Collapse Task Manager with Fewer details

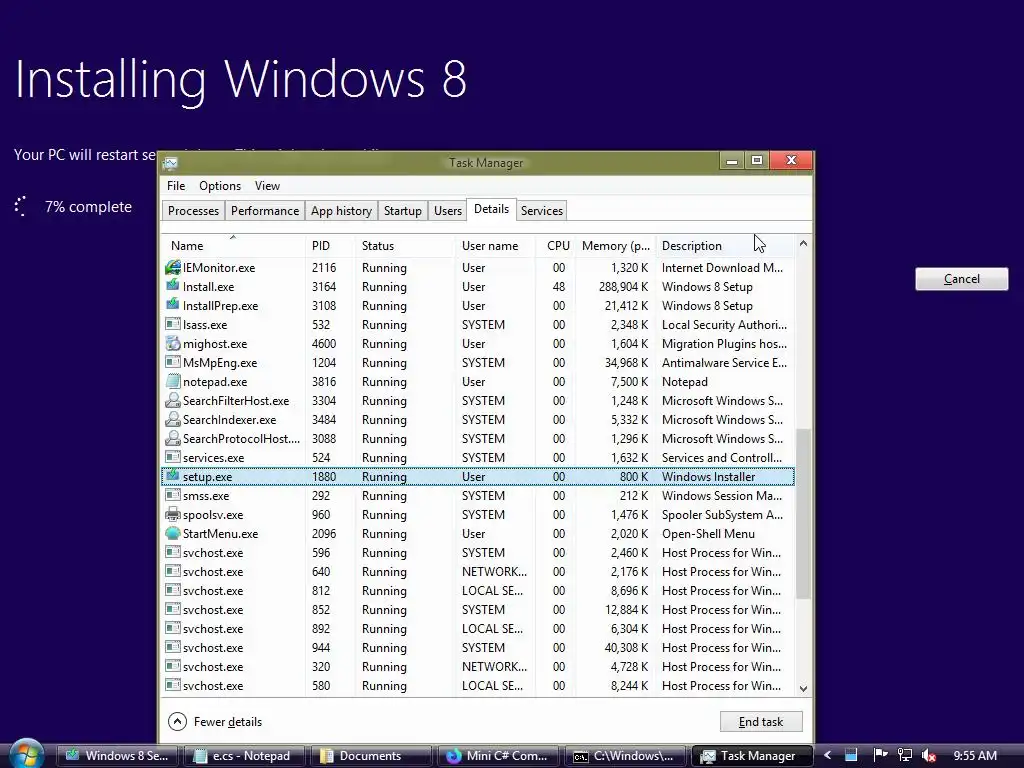point(215,722)
